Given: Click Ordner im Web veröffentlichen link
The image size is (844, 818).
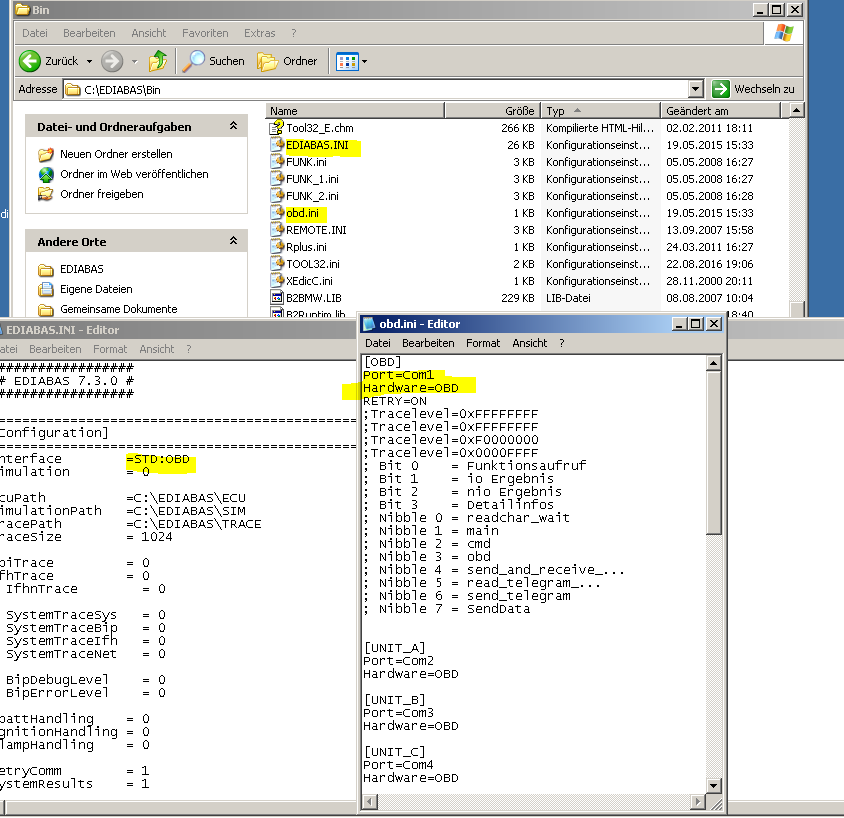Looking at the screenshot, I should tap(134, 174).
